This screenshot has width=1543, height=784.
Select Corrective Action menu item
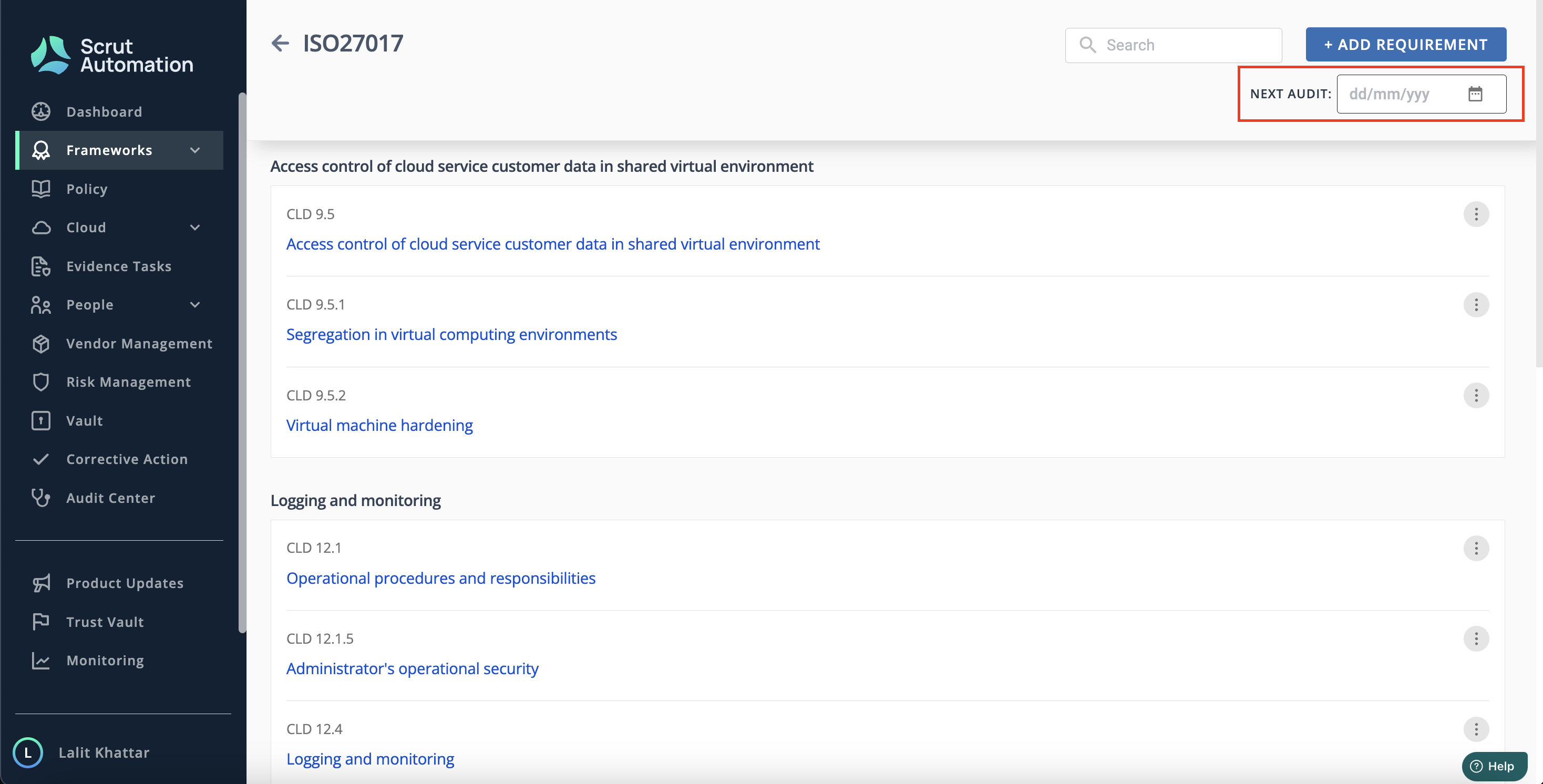119,459
